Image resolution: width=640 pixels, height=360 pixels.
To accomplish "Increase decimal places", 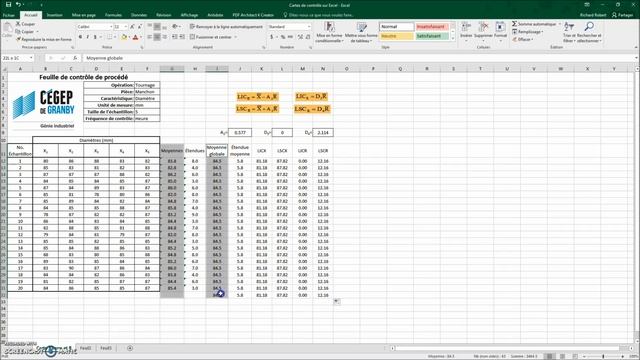I will [x=300, y=37].
